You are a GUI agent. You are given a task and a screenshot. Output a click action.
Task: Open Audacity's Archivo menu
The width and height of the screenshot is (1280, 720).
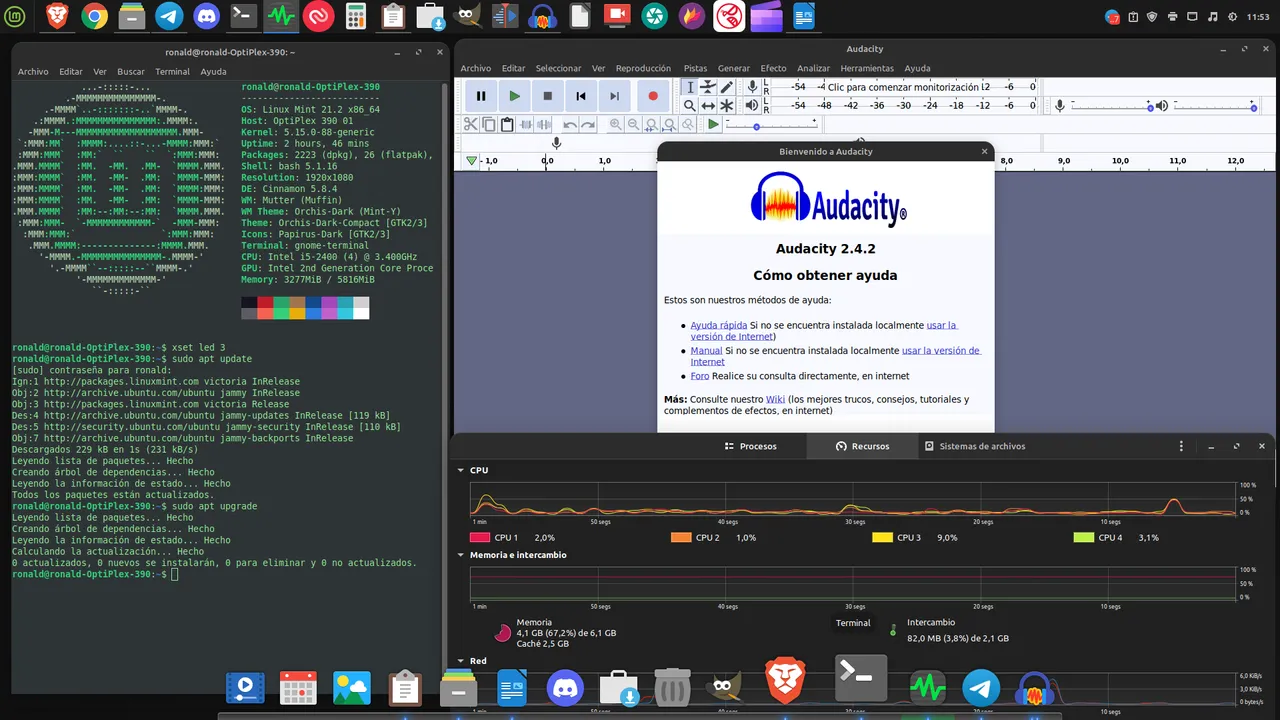pos(476,68)
